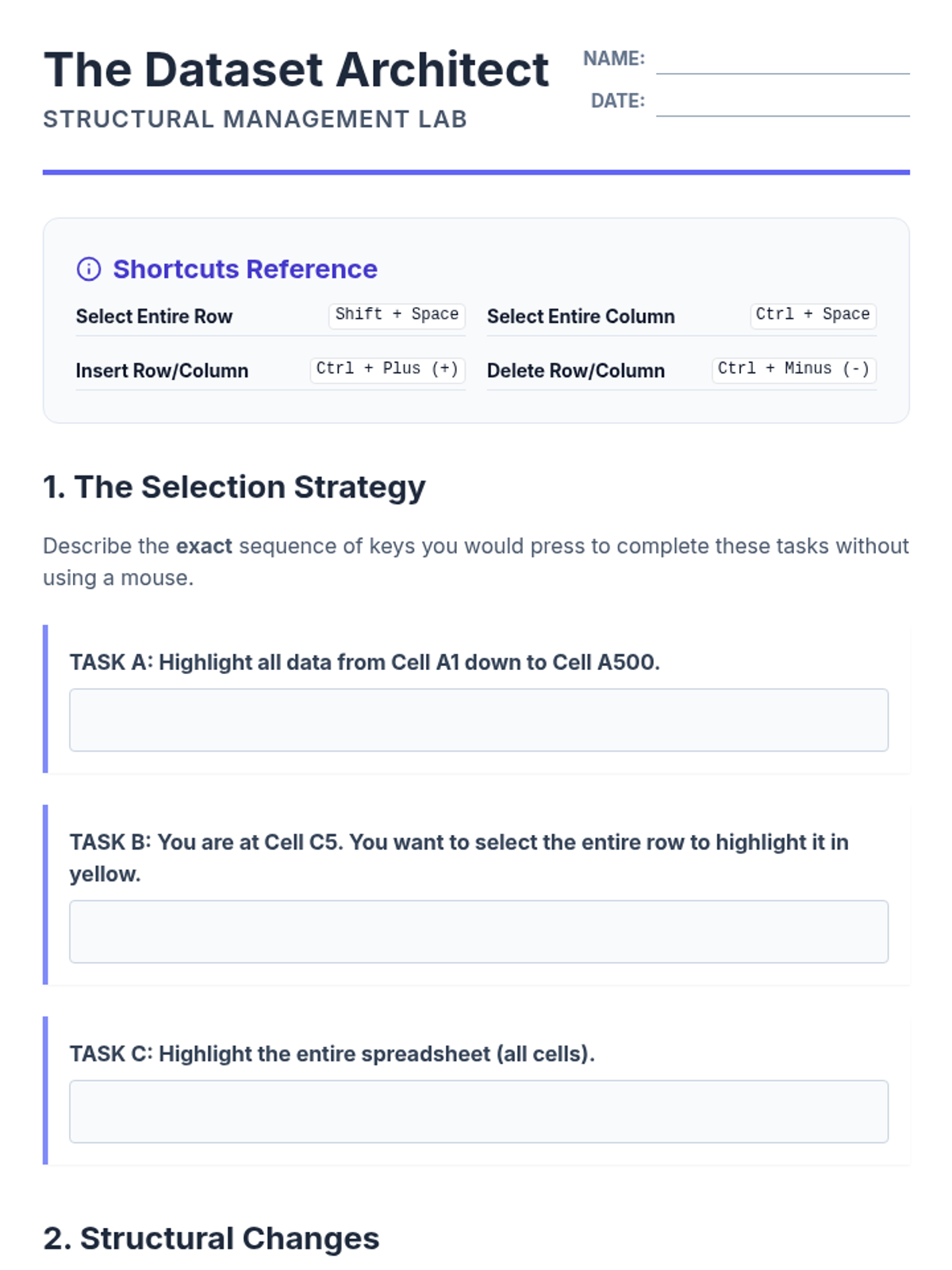The image size is (952, 1270).
Task: Focus the Task A answer box
Action: tap(478, 720)
